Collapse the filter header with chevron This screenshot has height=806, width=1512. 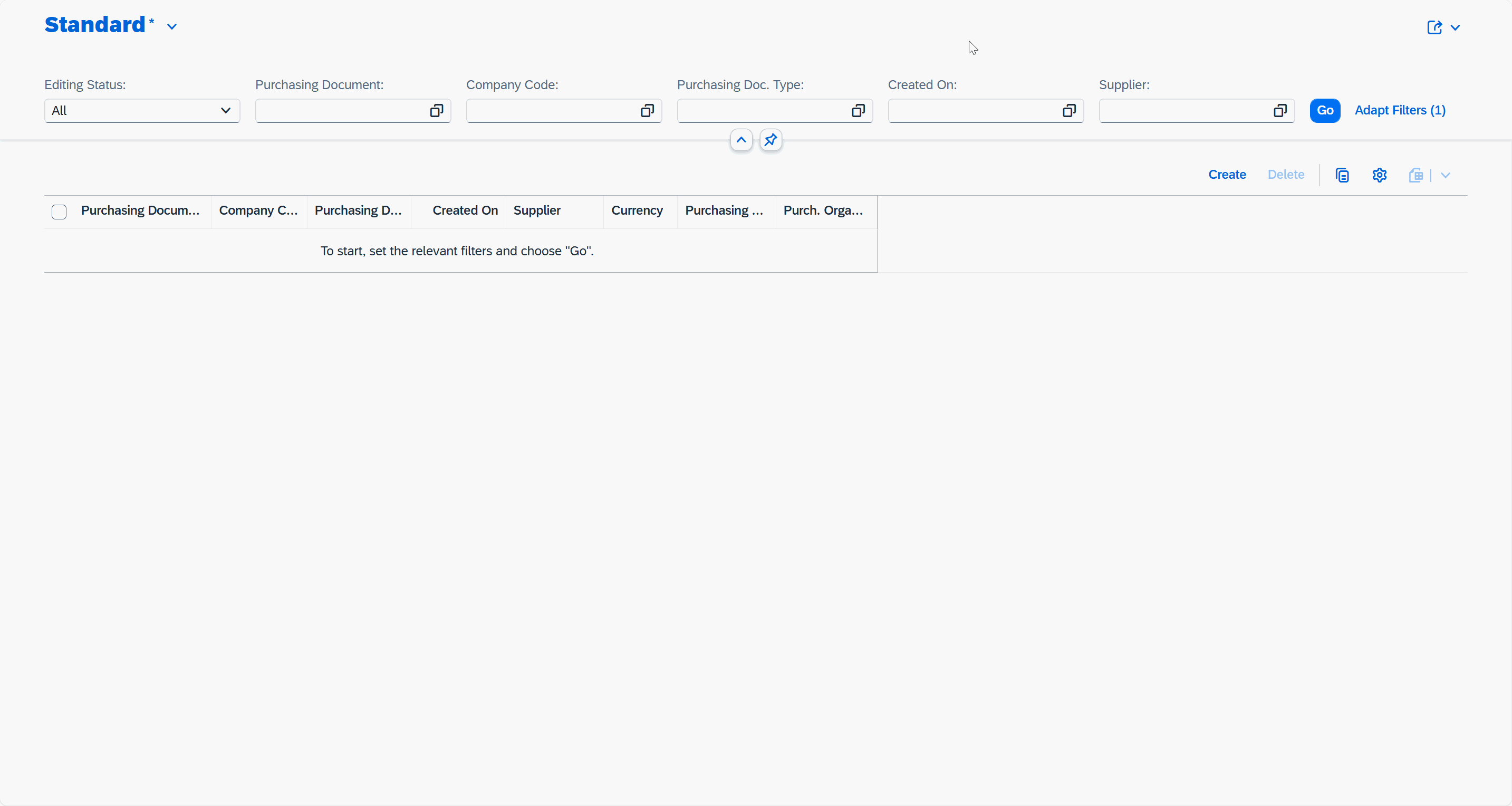click(x=741, y=140)
